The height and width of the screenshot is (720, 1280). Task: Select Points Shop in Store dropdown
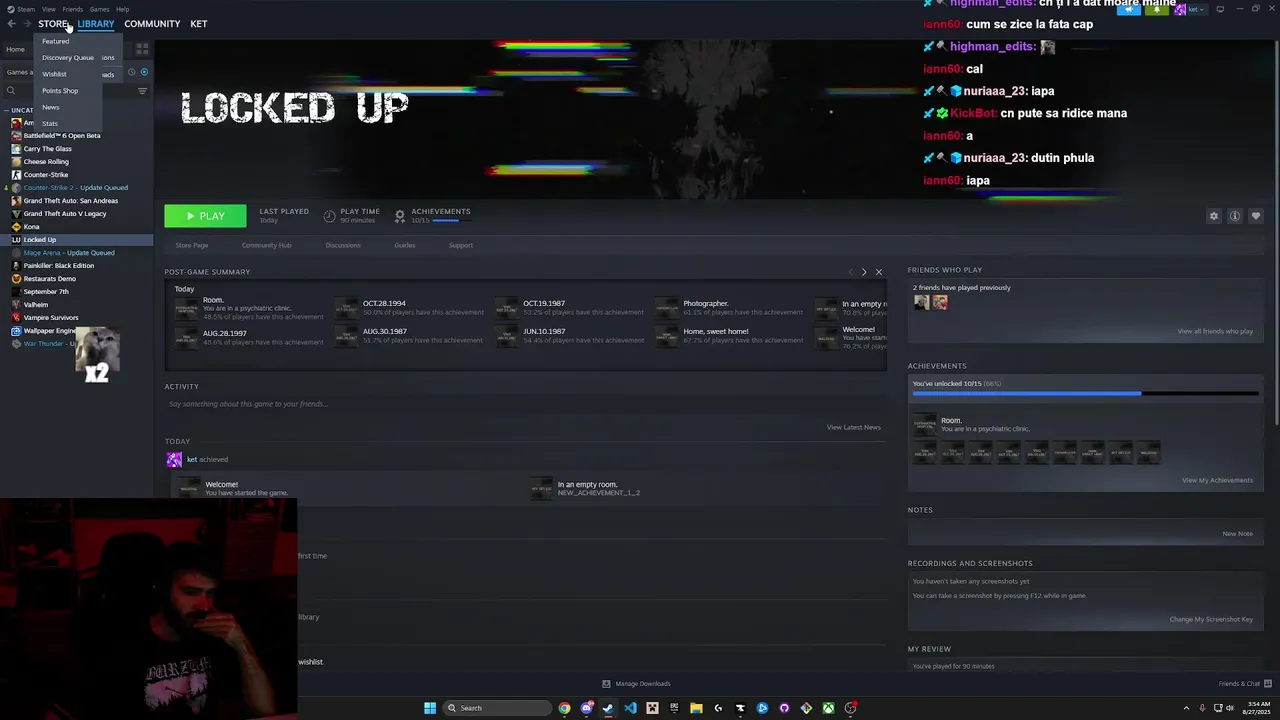click(x=60, y=90)
